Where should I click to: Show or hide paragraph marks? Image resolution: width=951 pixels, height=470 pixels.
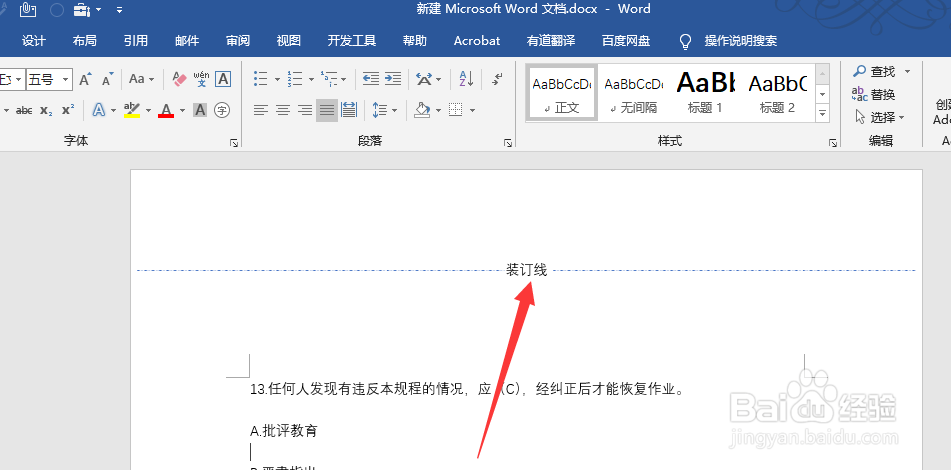(x=497, y=79)
